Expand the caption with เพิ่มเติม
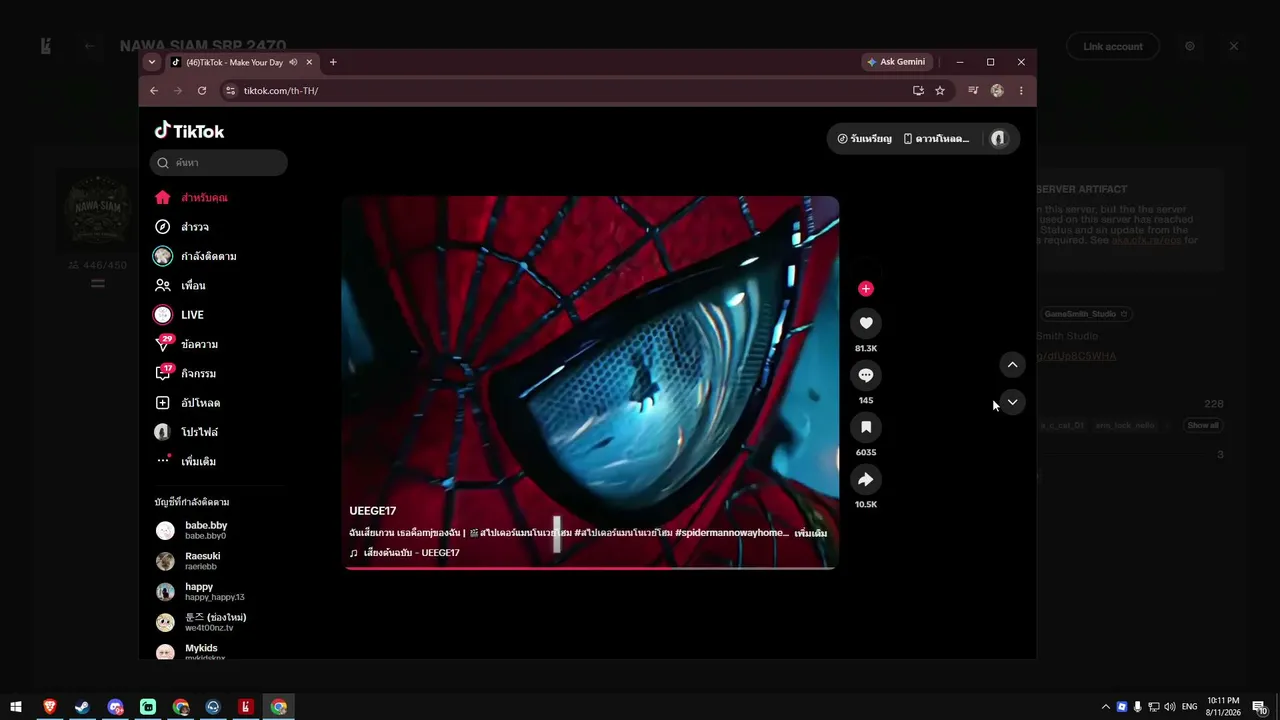1280x720 pixels. [x=810, y=533]
